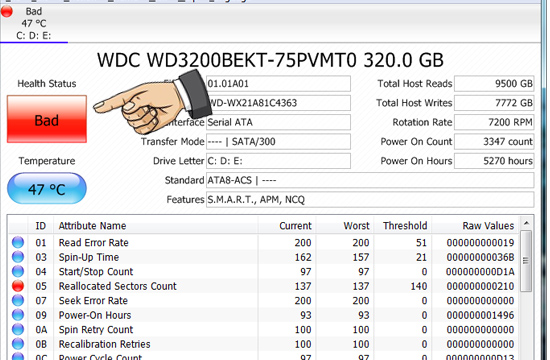The width and height of the screenshot is (550, 360).
Task: Click the Total Host Writes value 7772 GB
Action: tap(494, 103)
